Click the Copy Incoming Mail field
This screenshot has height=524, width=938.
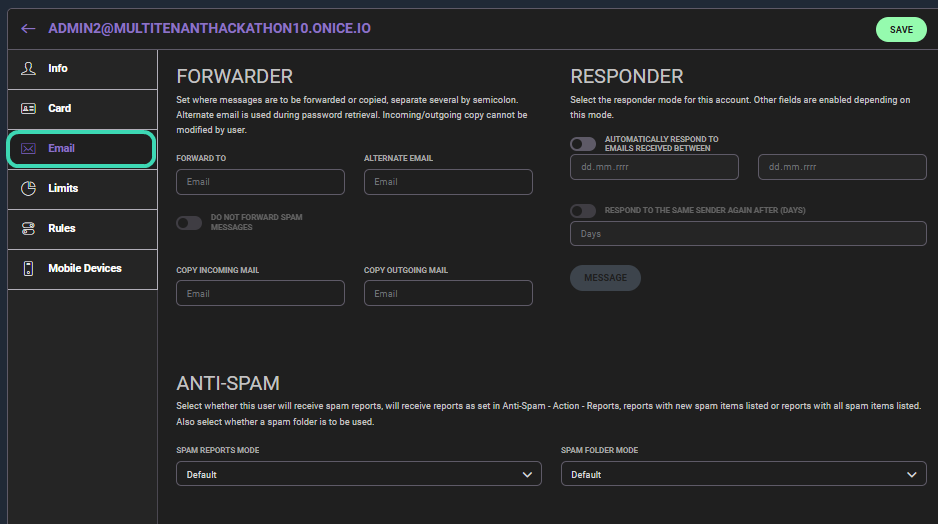(260, 294)
